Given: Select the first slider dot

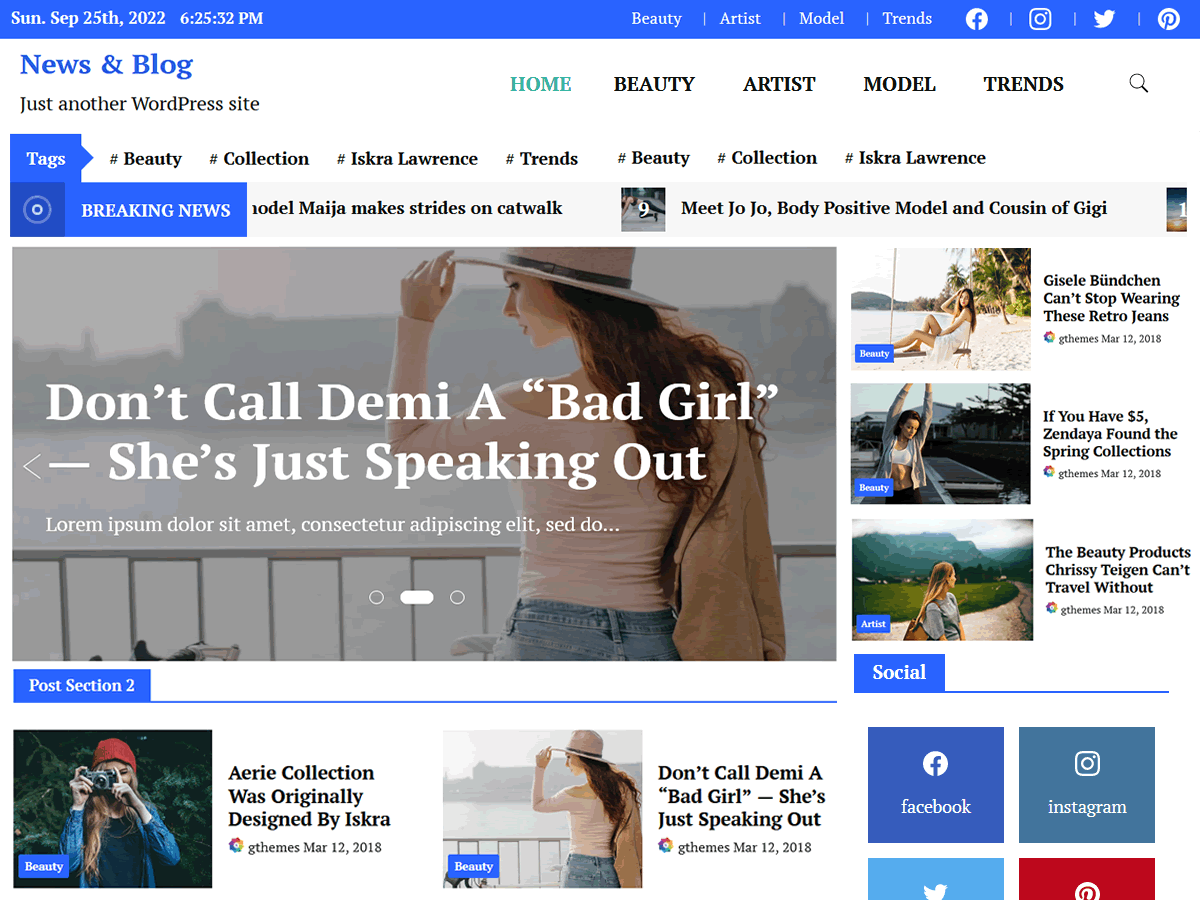Looking at the screenshot, I should (x=376, y=597).
